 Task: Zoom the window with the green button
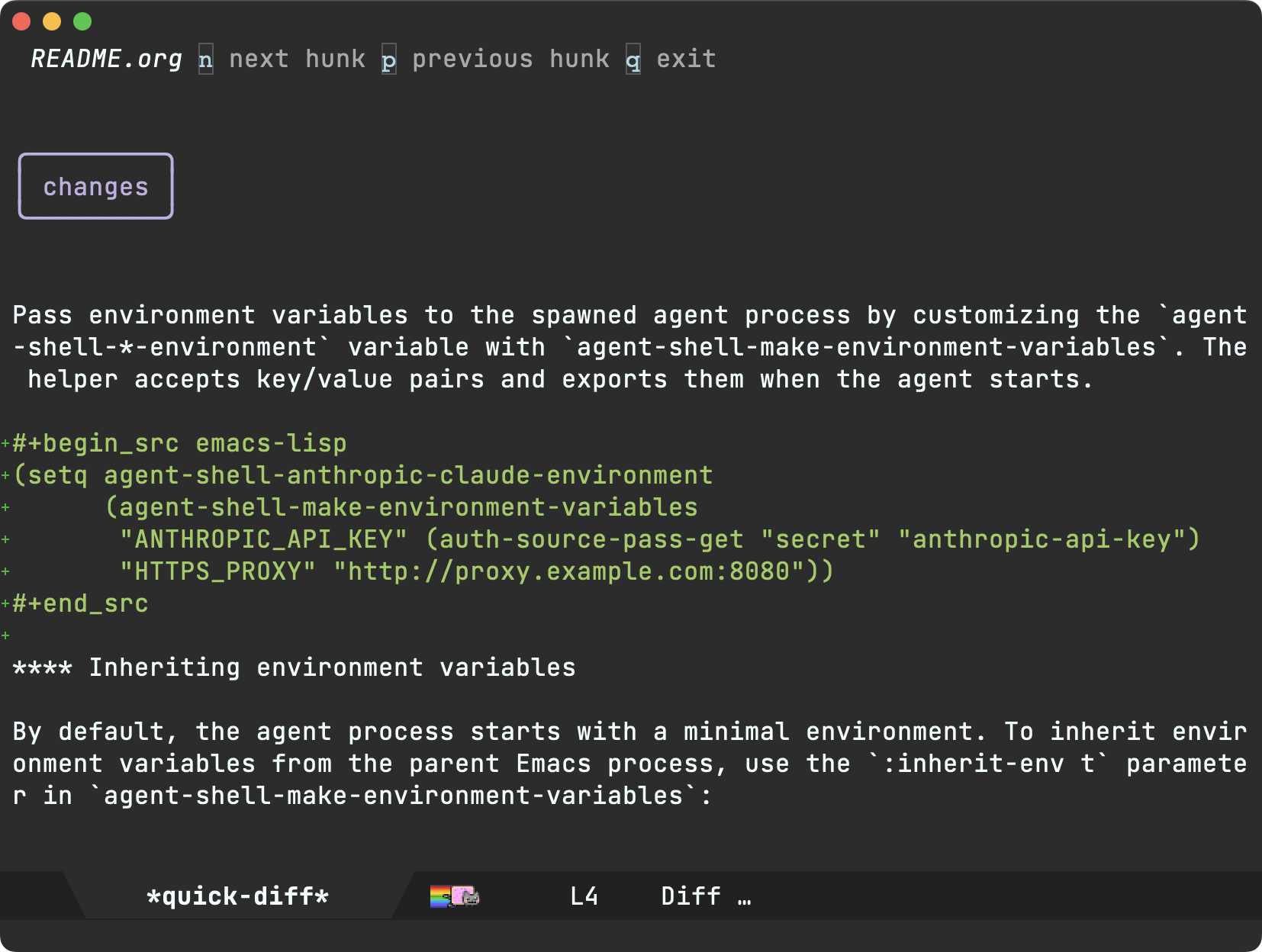click(x=82, y=21)
